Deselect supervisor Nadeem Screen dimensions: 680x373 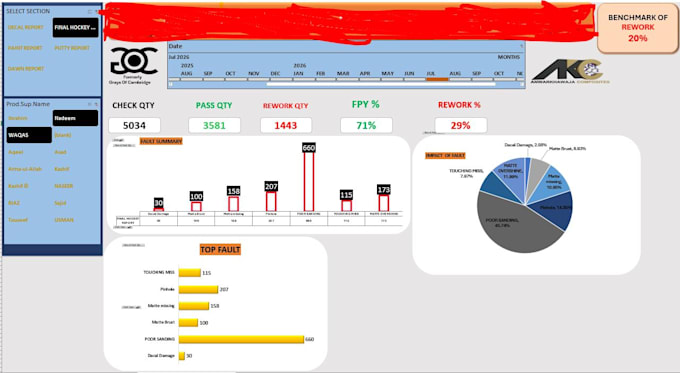coord(75,118)
